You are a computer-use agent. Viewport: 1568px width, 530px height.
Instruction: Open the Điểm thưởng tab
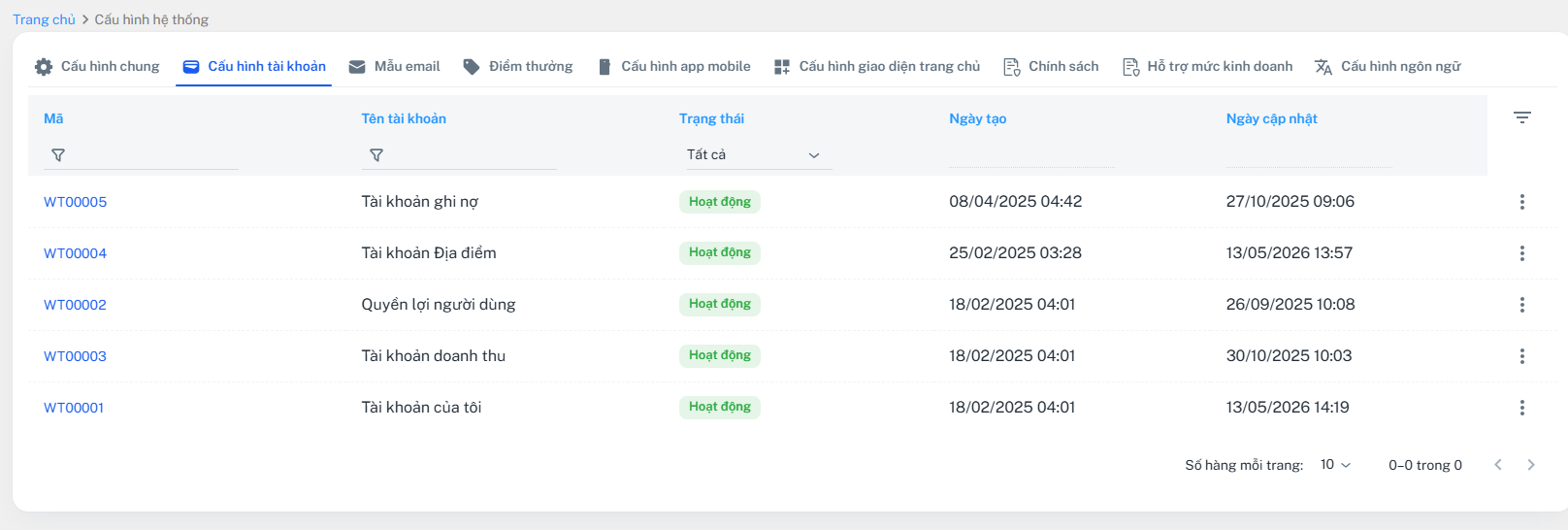(518, 66)
